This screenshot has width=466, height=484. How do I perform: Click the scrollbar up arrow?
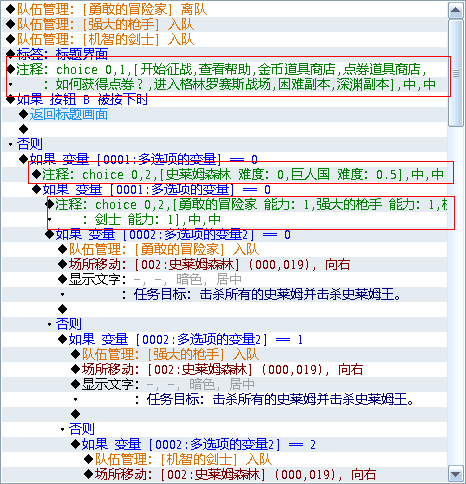point(455,10)
